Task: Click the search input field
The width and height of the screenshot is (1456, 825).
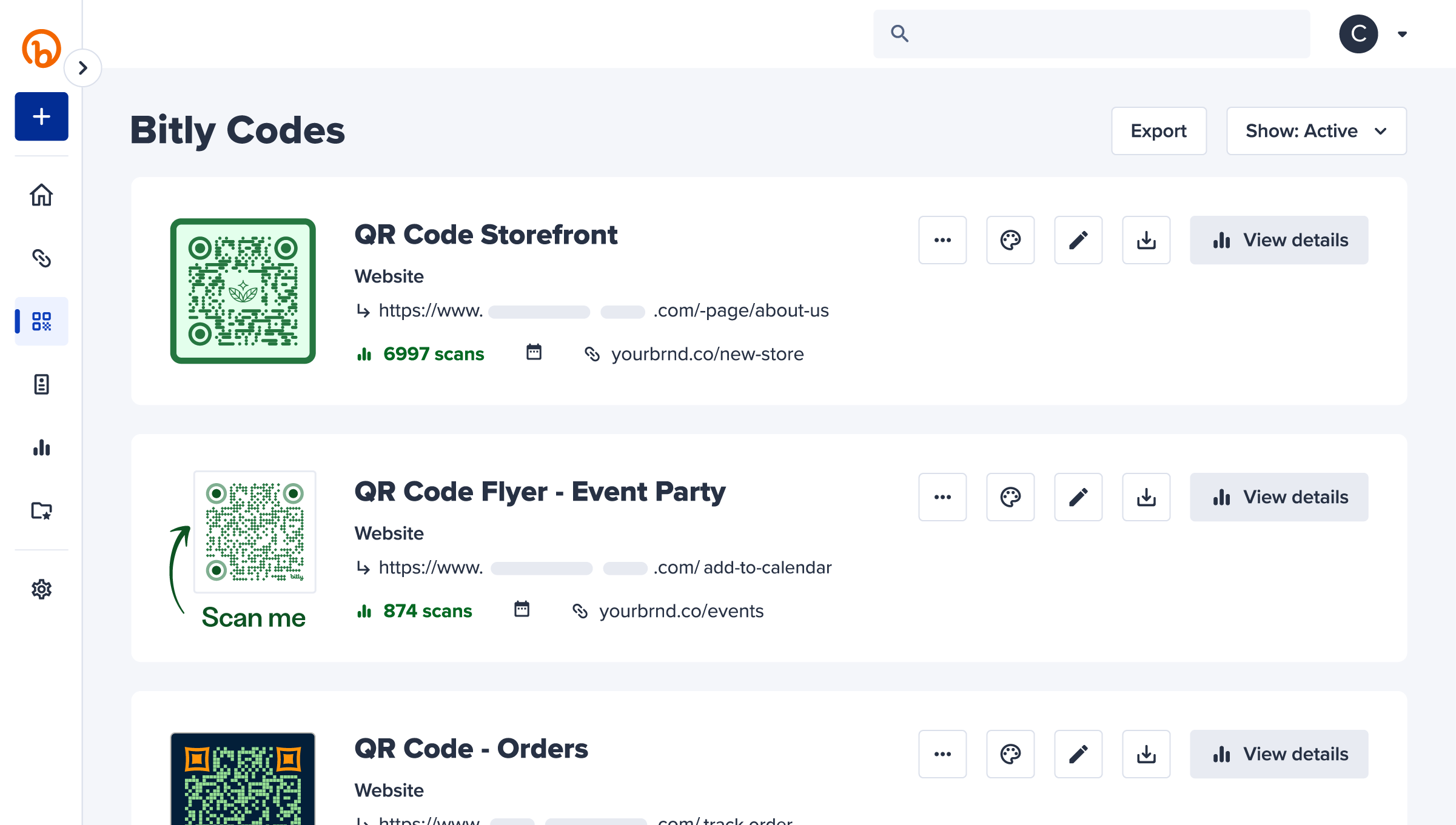Action: pos(1091,33)
